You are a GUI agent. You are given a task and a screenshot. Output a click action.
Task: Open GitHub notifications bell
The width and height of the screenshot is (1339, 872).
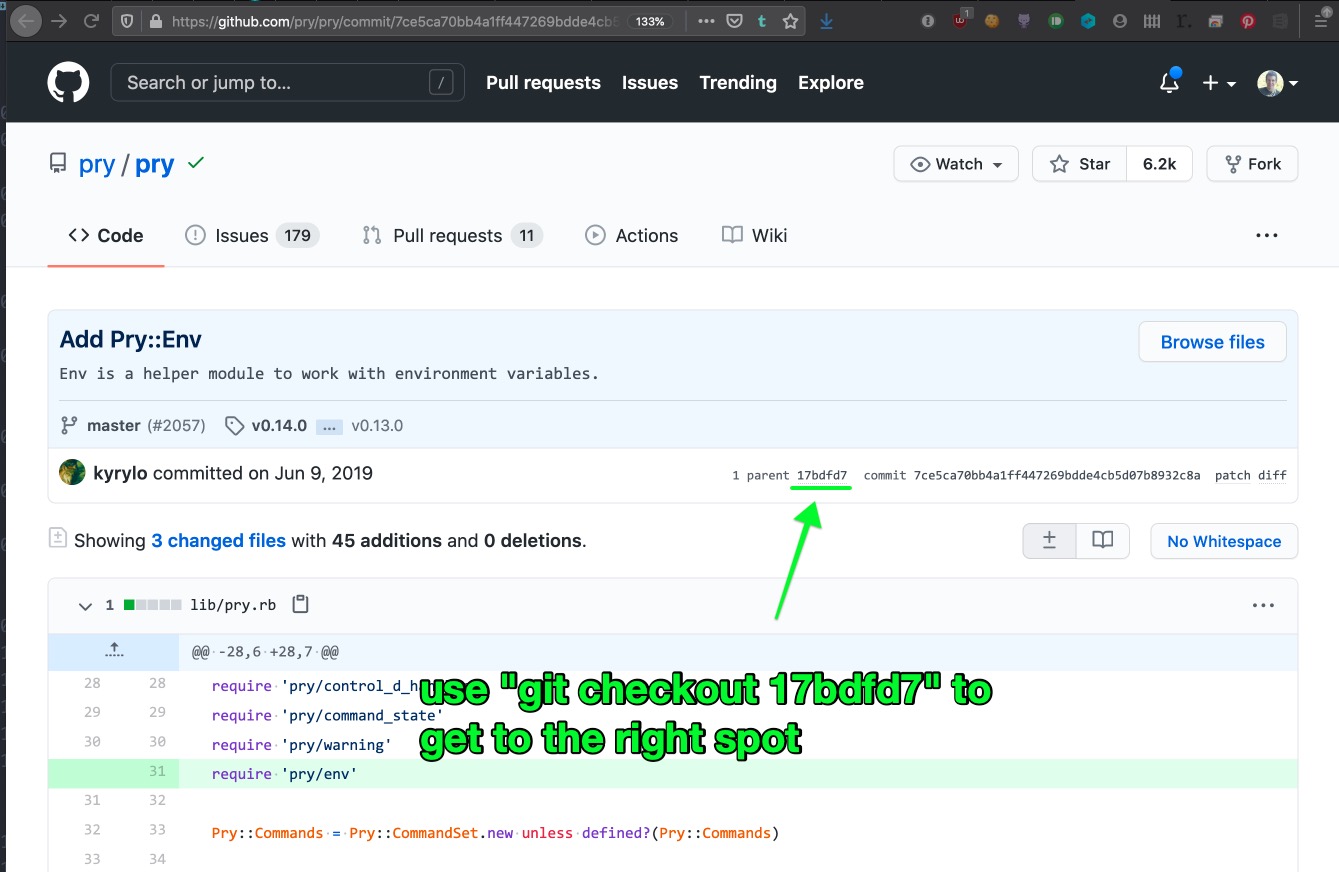[x=1169, y=82]
